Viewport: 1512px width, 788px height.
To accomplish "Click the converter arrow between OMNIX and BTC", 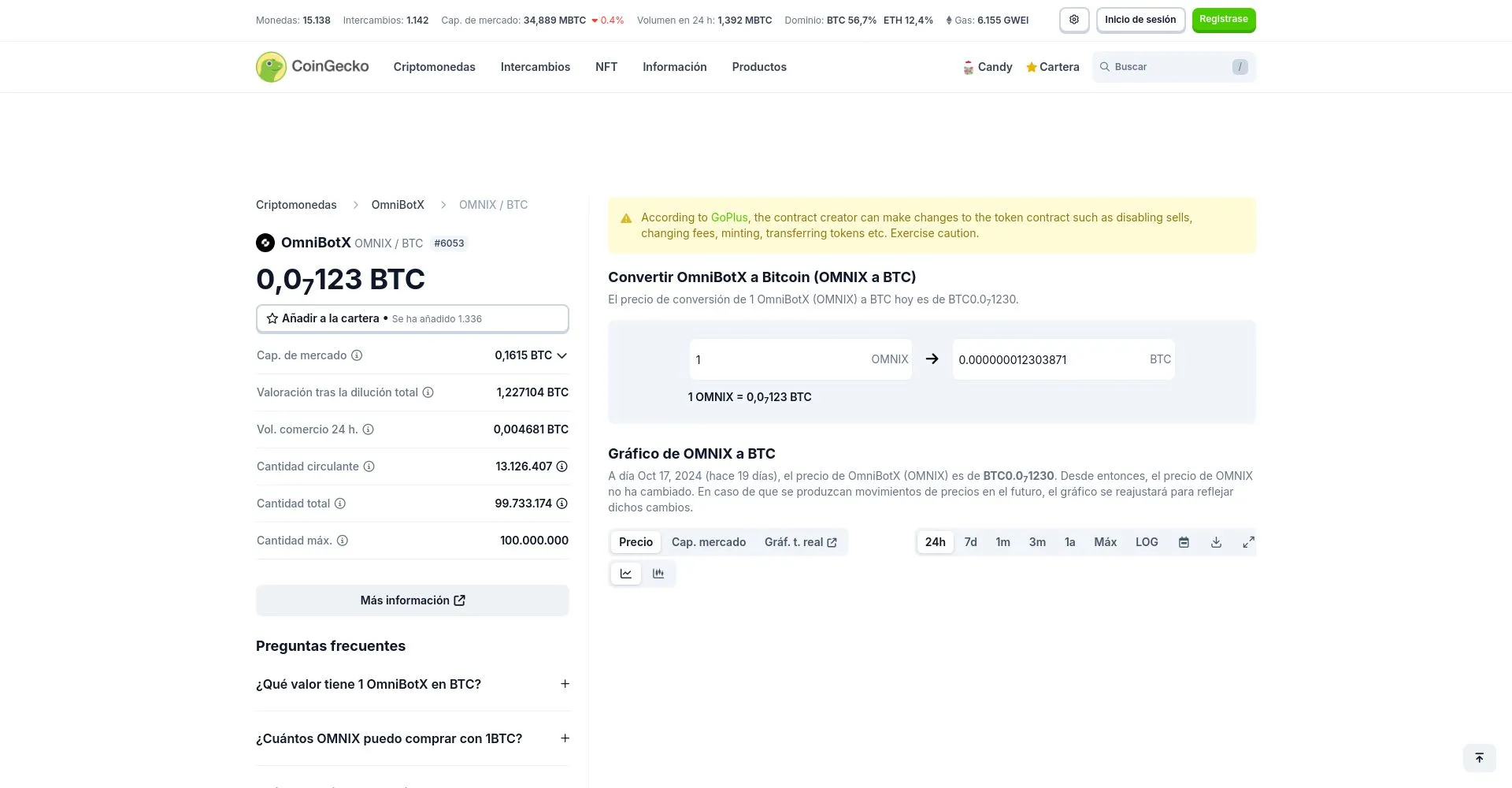I will (x=932, y=359).
